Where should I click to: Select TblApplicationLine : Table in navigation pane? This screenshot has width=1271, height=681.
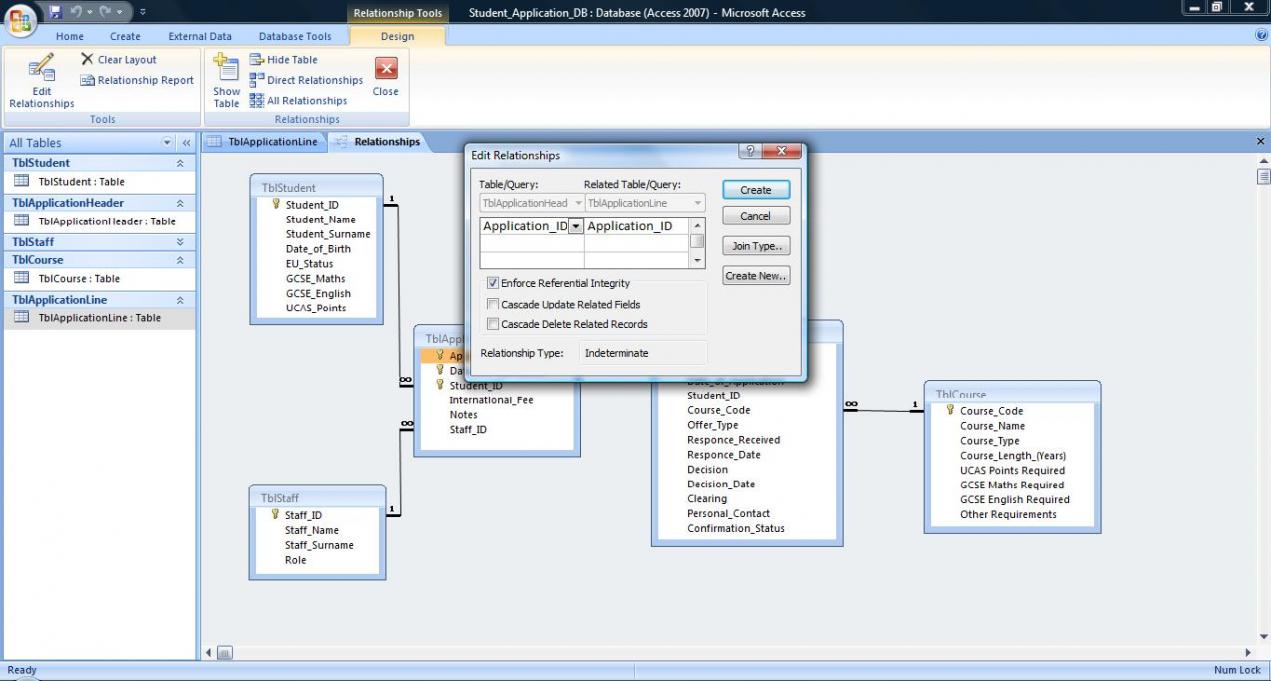100,318
